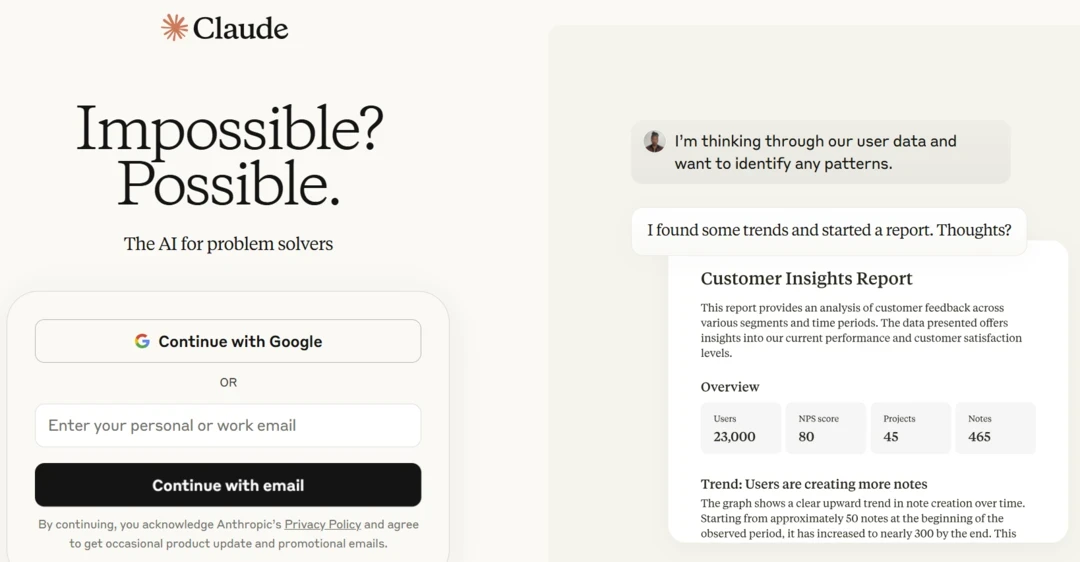Open Anthropic's Privacy Policy link
1080x562 pixels.
[322, 524]
